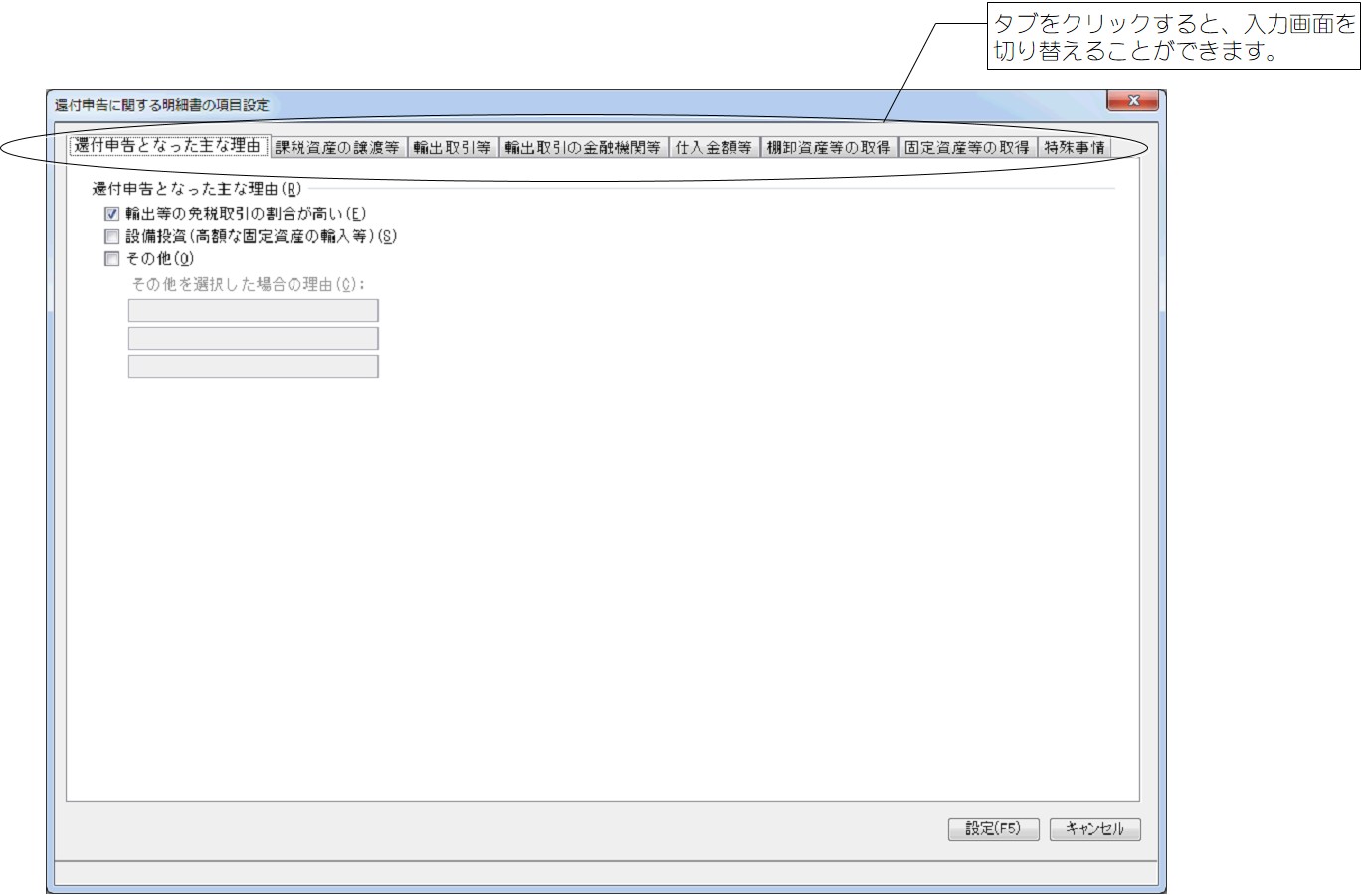Go to the 輸出取引の金融機関等 tab
1372x895 pixels.
coord(582,147)
